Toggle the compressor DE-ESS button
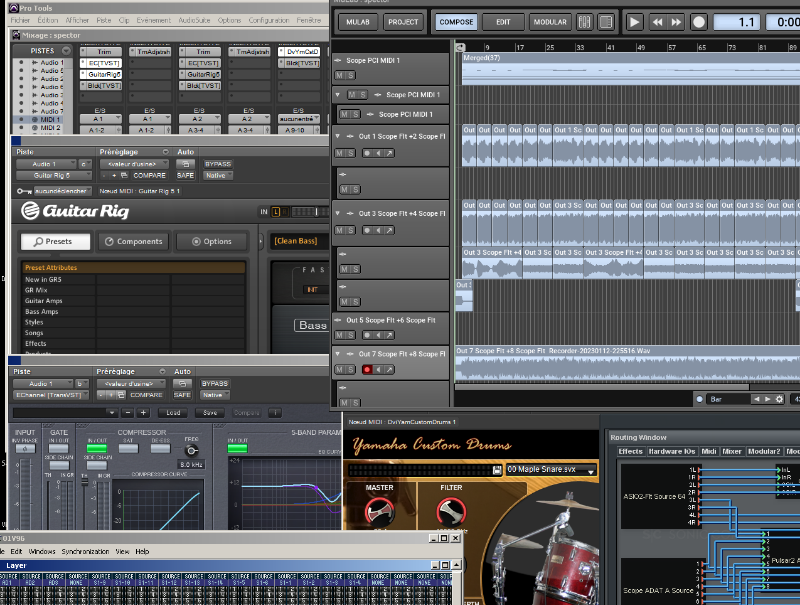The width and height of the screenshot is (800, 605). click(160, 448)
